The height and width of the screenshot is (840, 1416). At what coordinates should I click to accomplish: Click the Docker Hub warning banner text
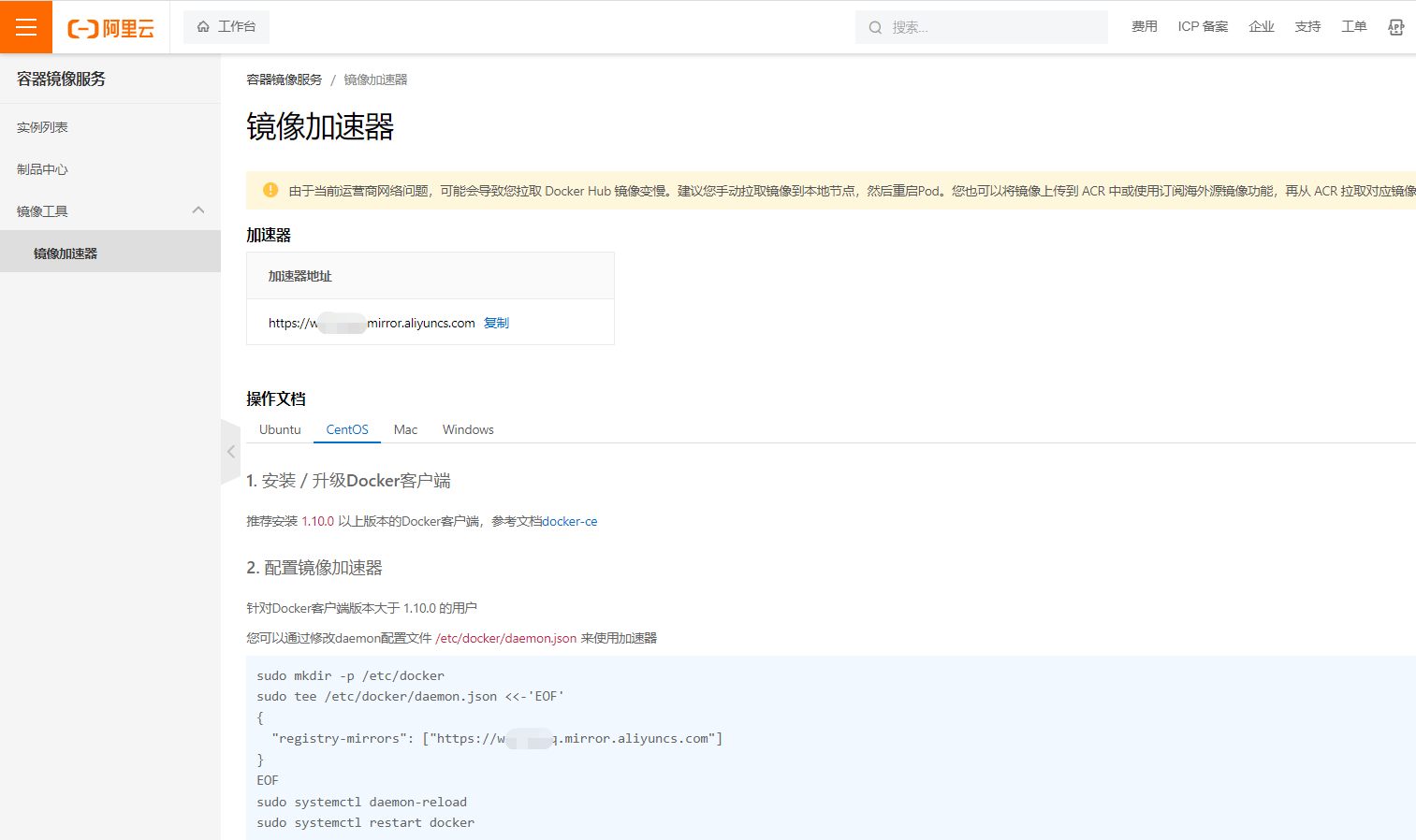pyautogui.click(x=852, y=191)
